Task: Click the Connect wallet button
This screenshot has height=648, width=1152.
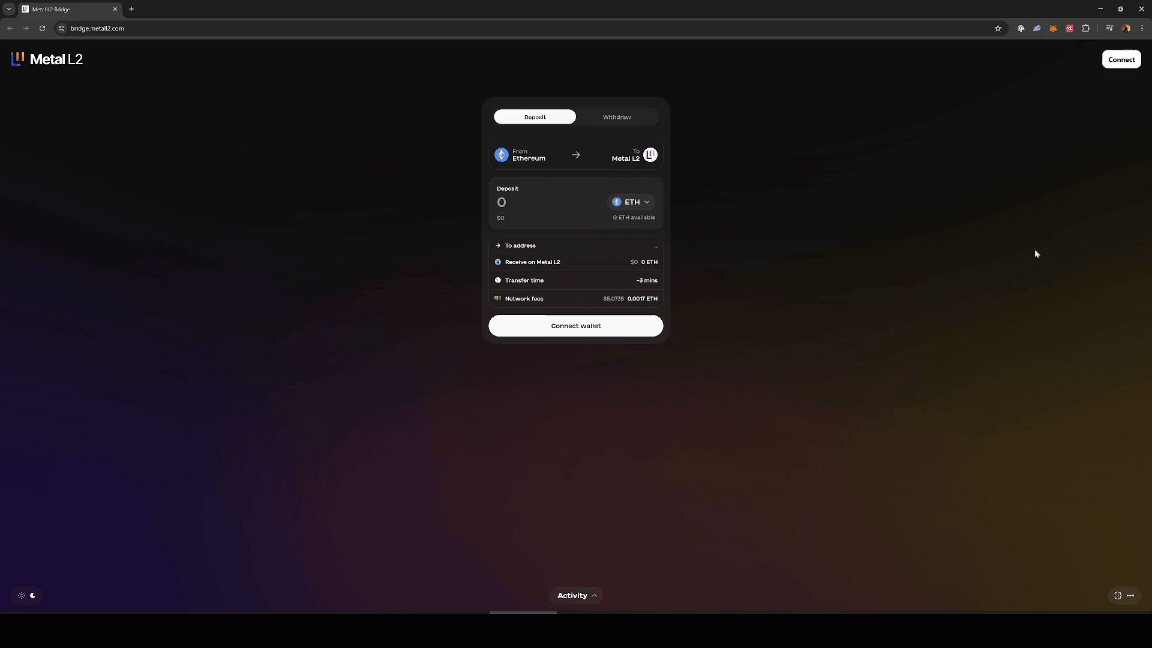Action: 576,326
